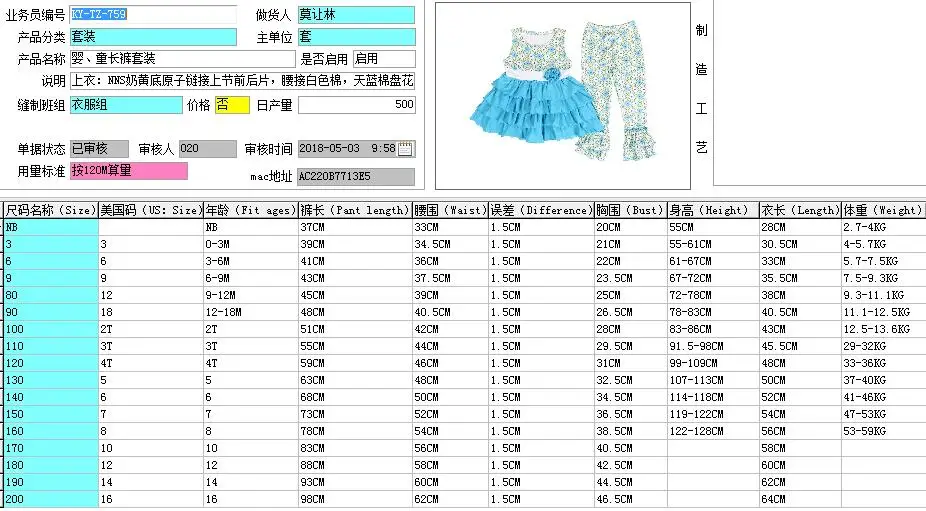Screen dimensions: 926x511
Task: Click length cell 30.5CM
Action: [800, 245]
